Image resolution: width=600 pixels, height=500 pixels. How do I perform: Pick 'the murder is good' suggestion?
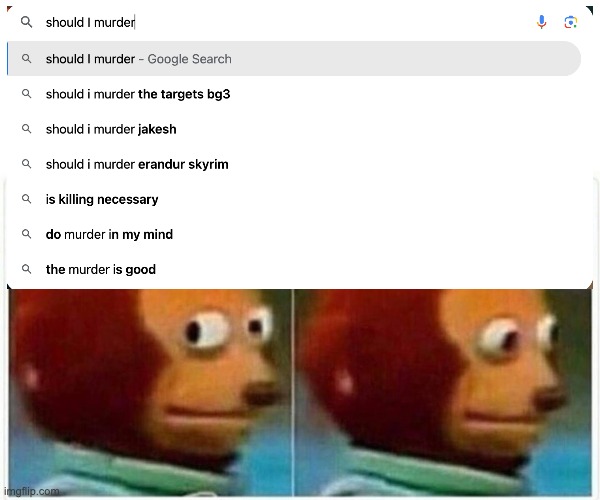(294, 269)
